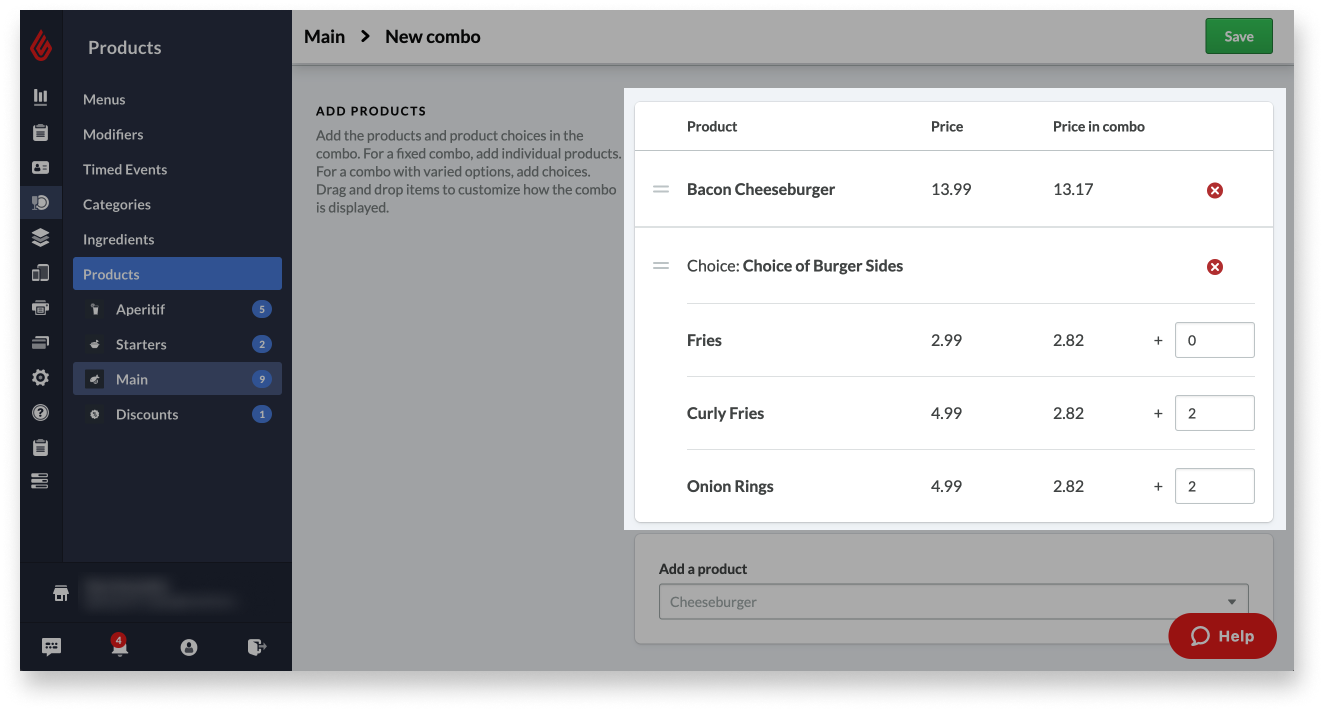Open notifications bell showing 4 alerts

tap(119, 648)
